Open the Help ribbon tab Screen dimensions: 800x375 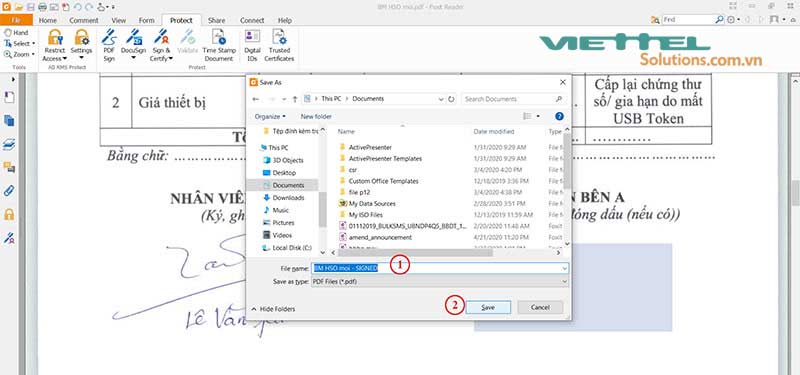click(285, 20)
